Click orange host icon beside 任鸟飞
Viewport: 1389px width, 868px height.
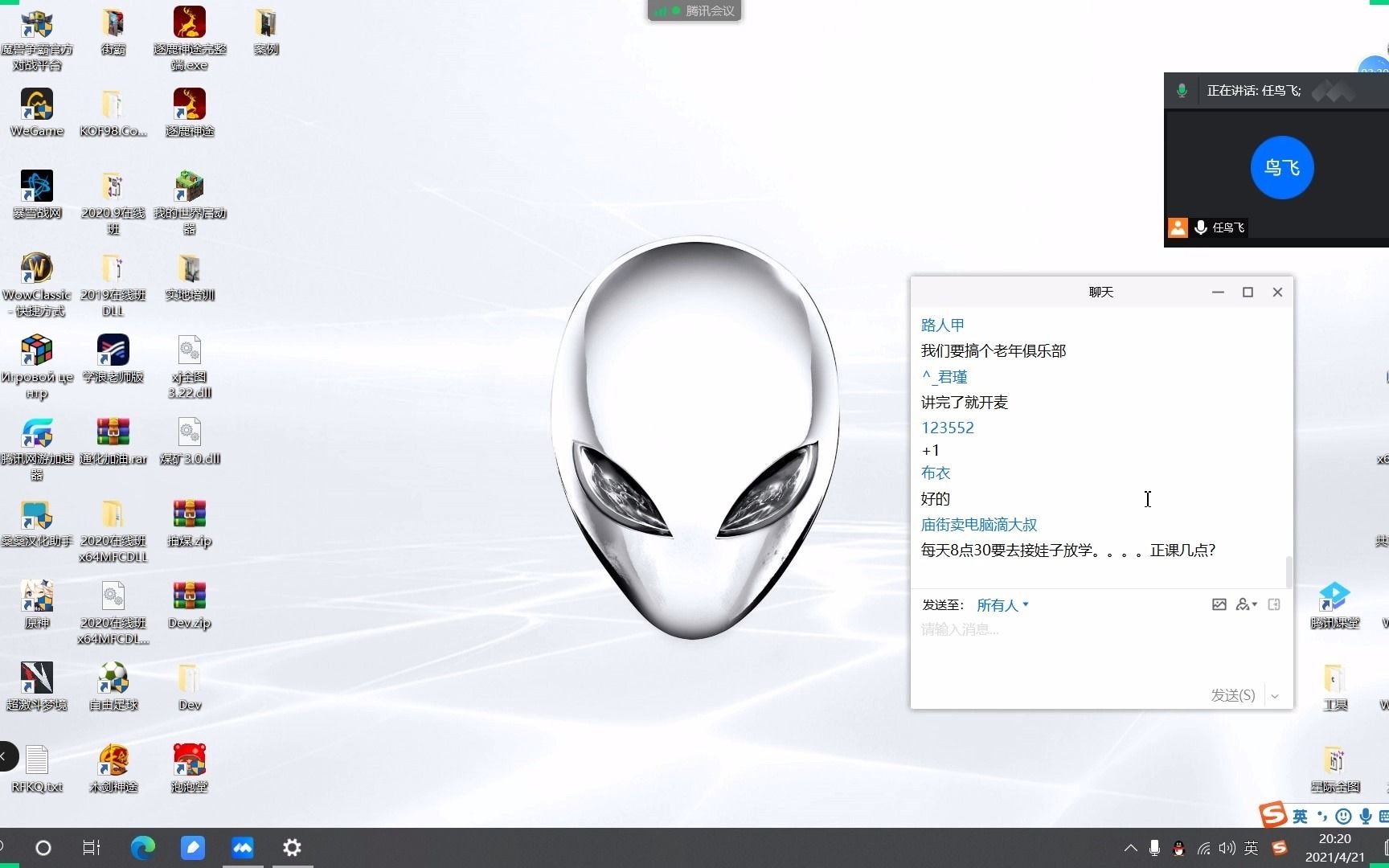pos(1178,227)
